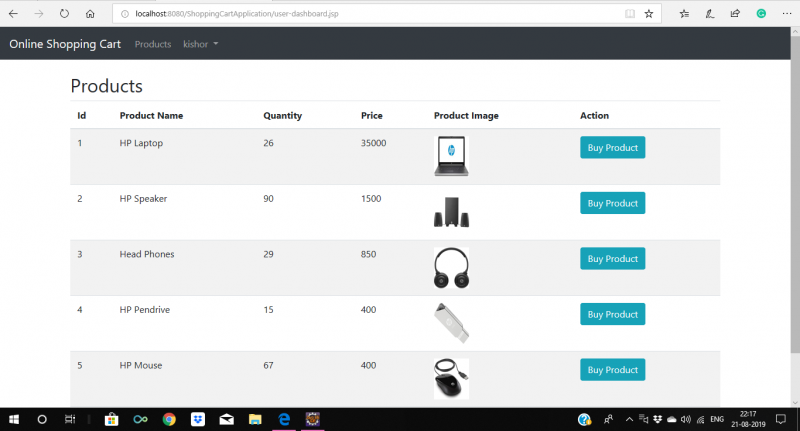Click the share page icon
This screenshot has height=431, width=800.
735,14
